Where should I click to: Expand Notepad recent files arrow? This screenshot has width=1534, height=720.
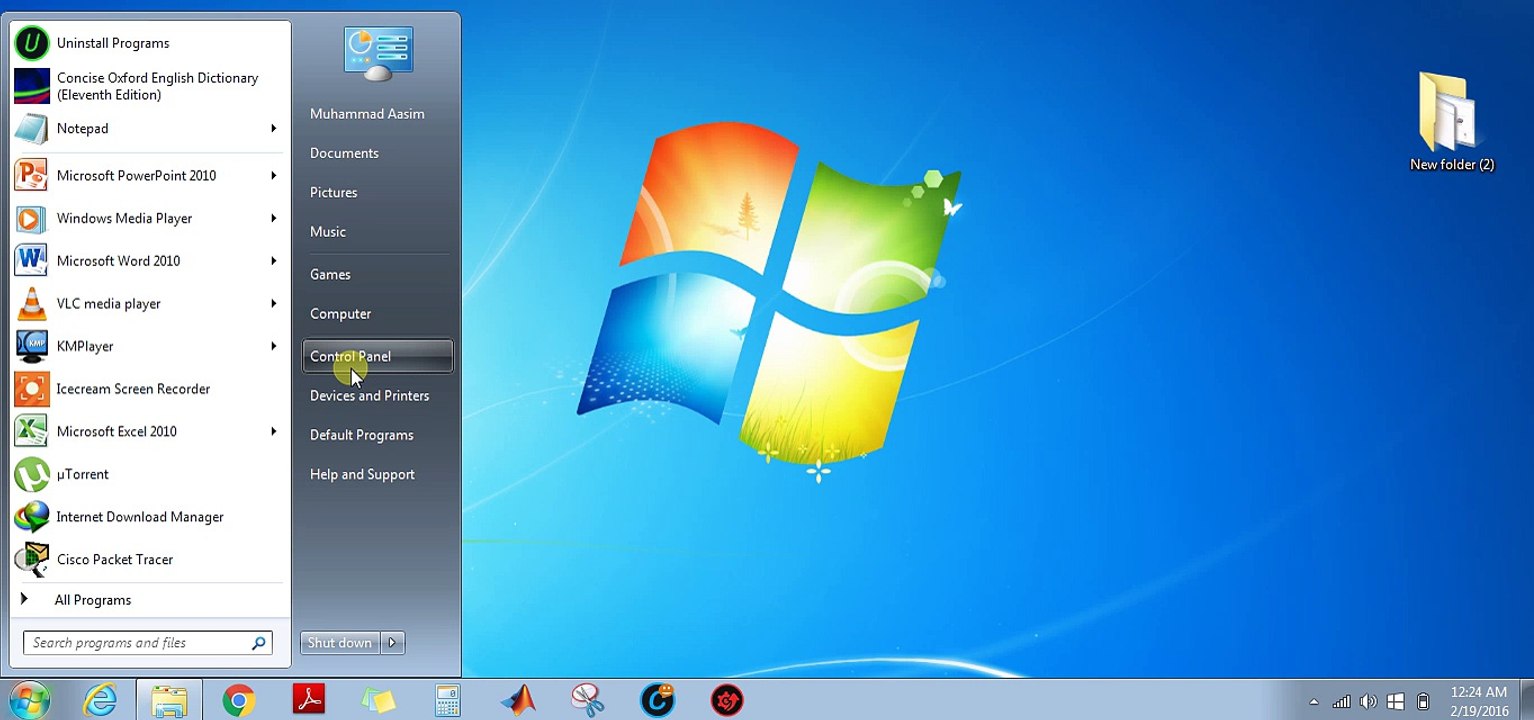coord(273,128)
